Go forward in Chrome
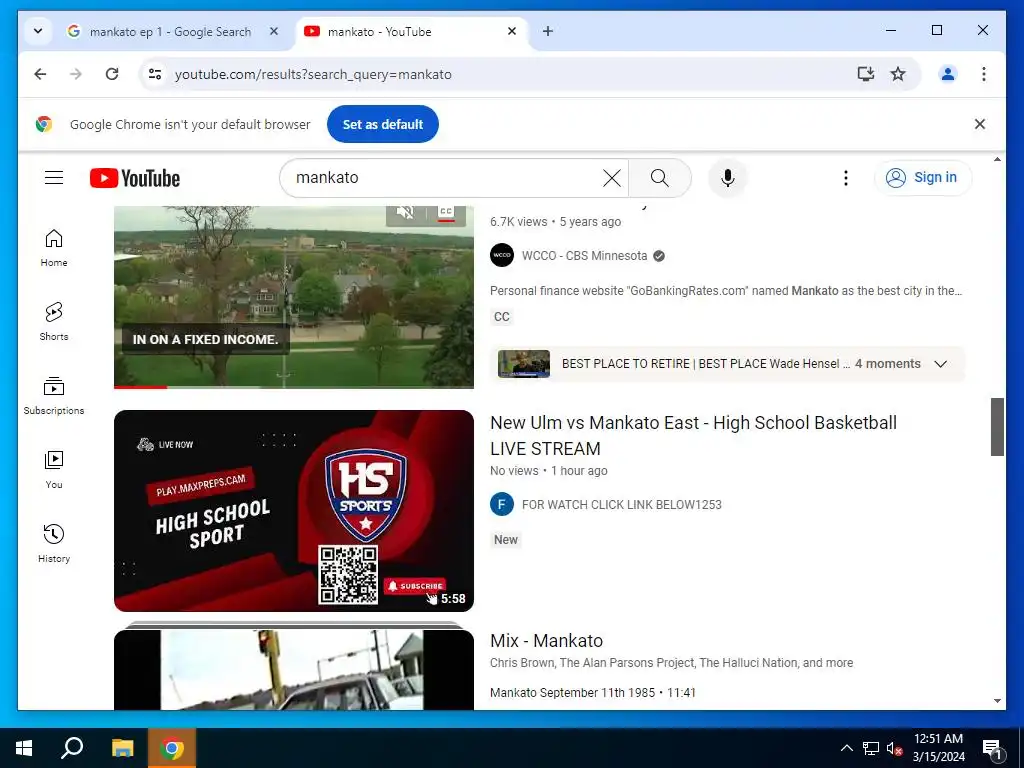The width and height of the screenshot is (1024, 768). 76,74
